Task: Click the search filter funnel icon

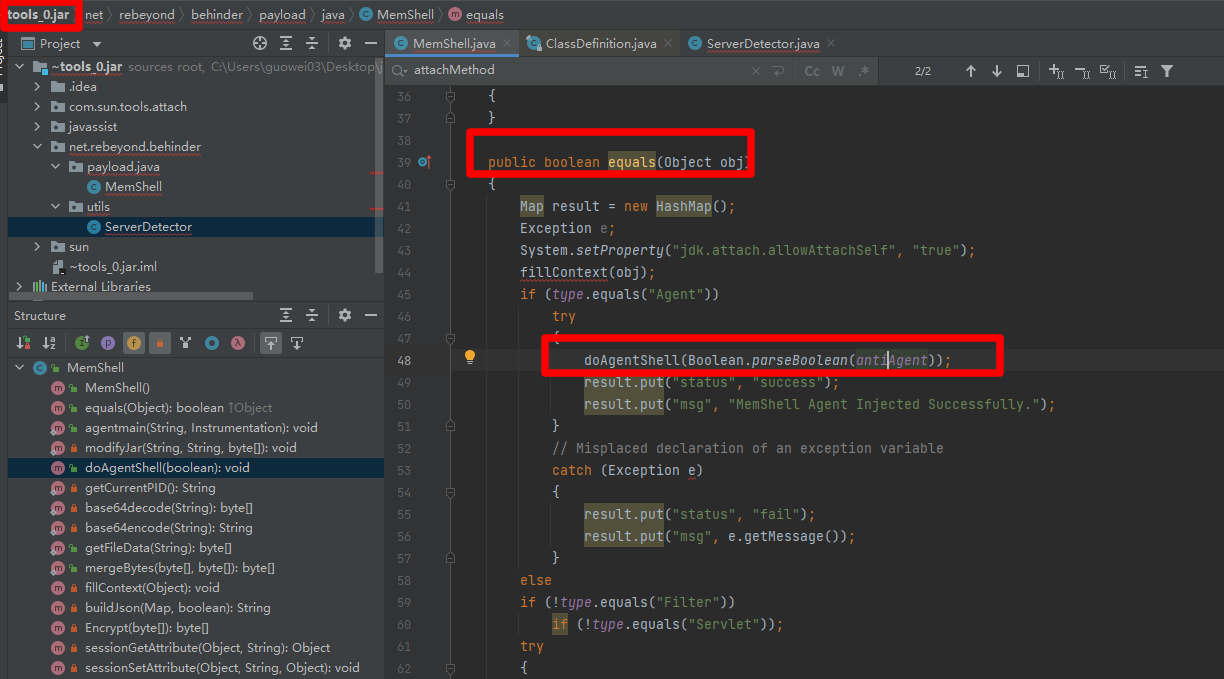Action: [x=1166, y=71]
